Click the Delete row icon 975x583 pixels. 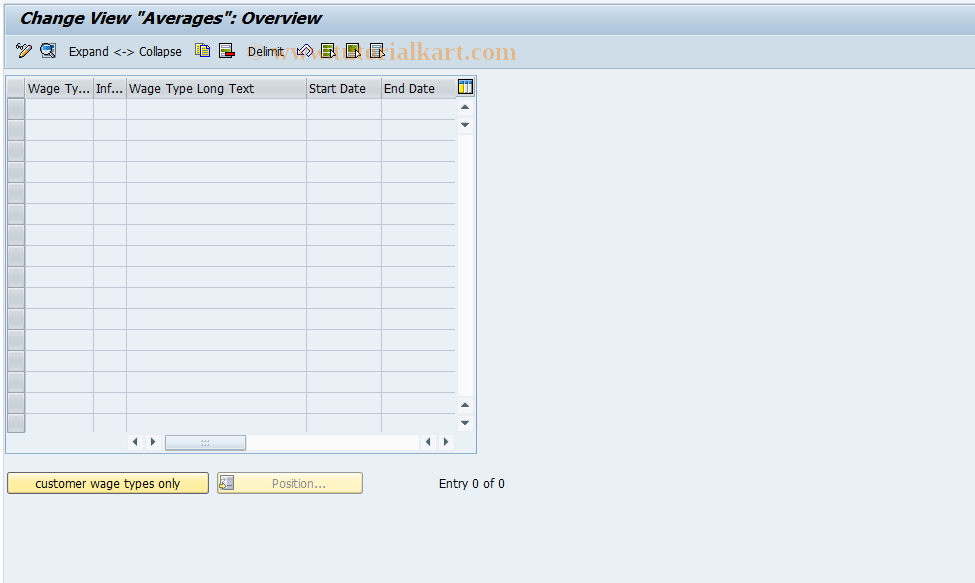[227, 51]
